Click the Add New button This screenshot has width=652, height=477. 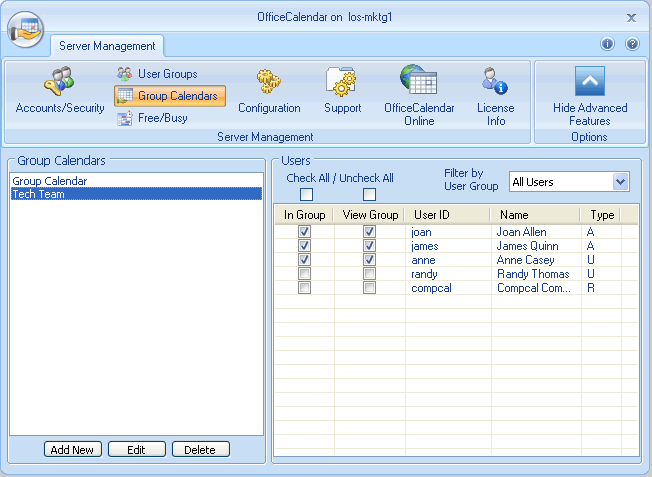tap(72, 450)
